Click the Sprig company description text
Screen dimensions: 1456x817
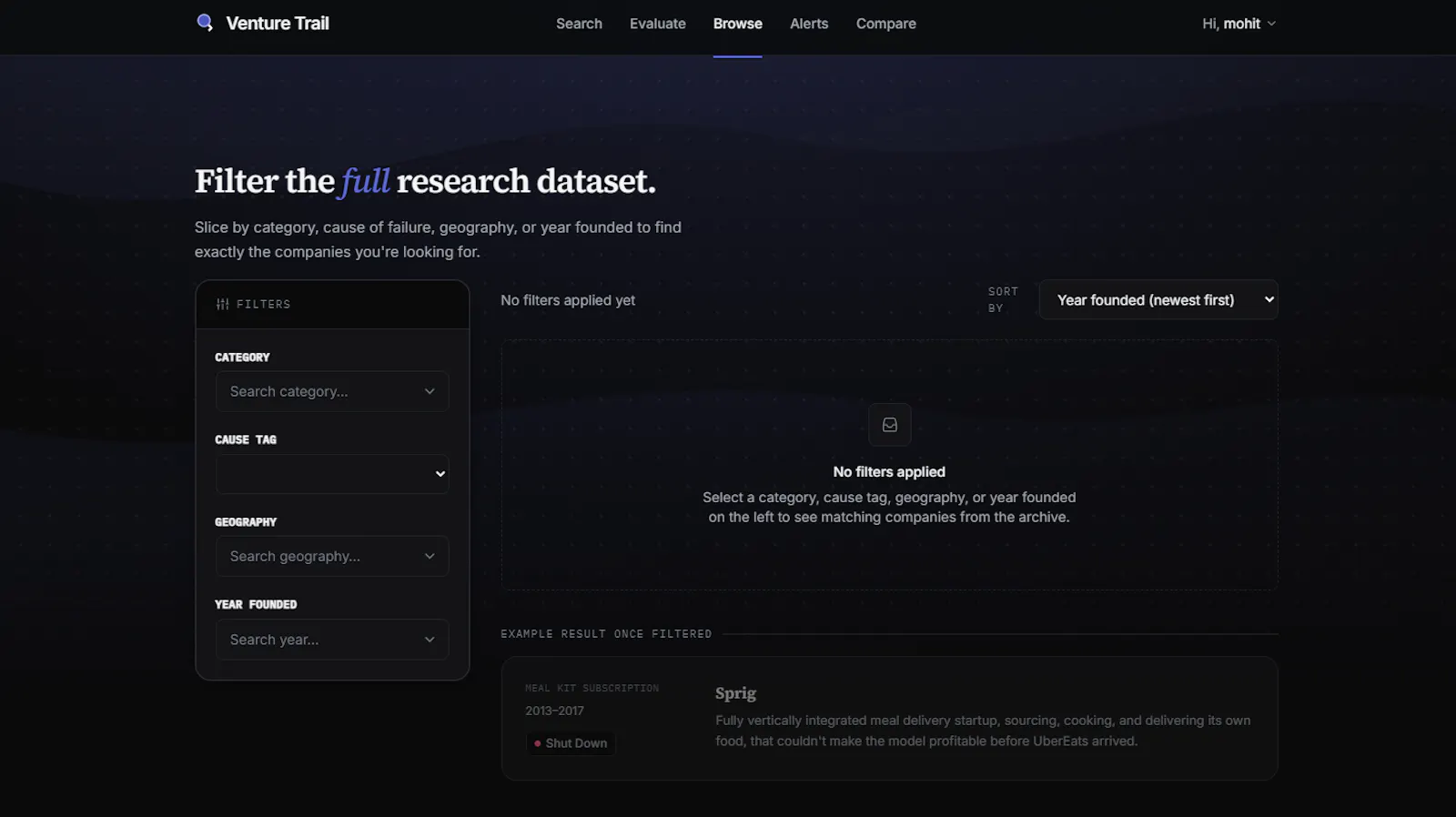983,731
